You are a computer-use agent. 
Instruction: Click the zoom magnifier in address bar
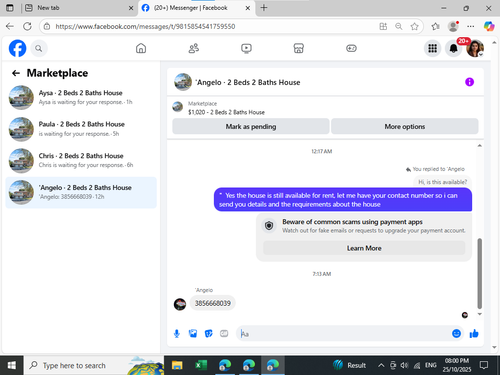click(x=399, y=26)
